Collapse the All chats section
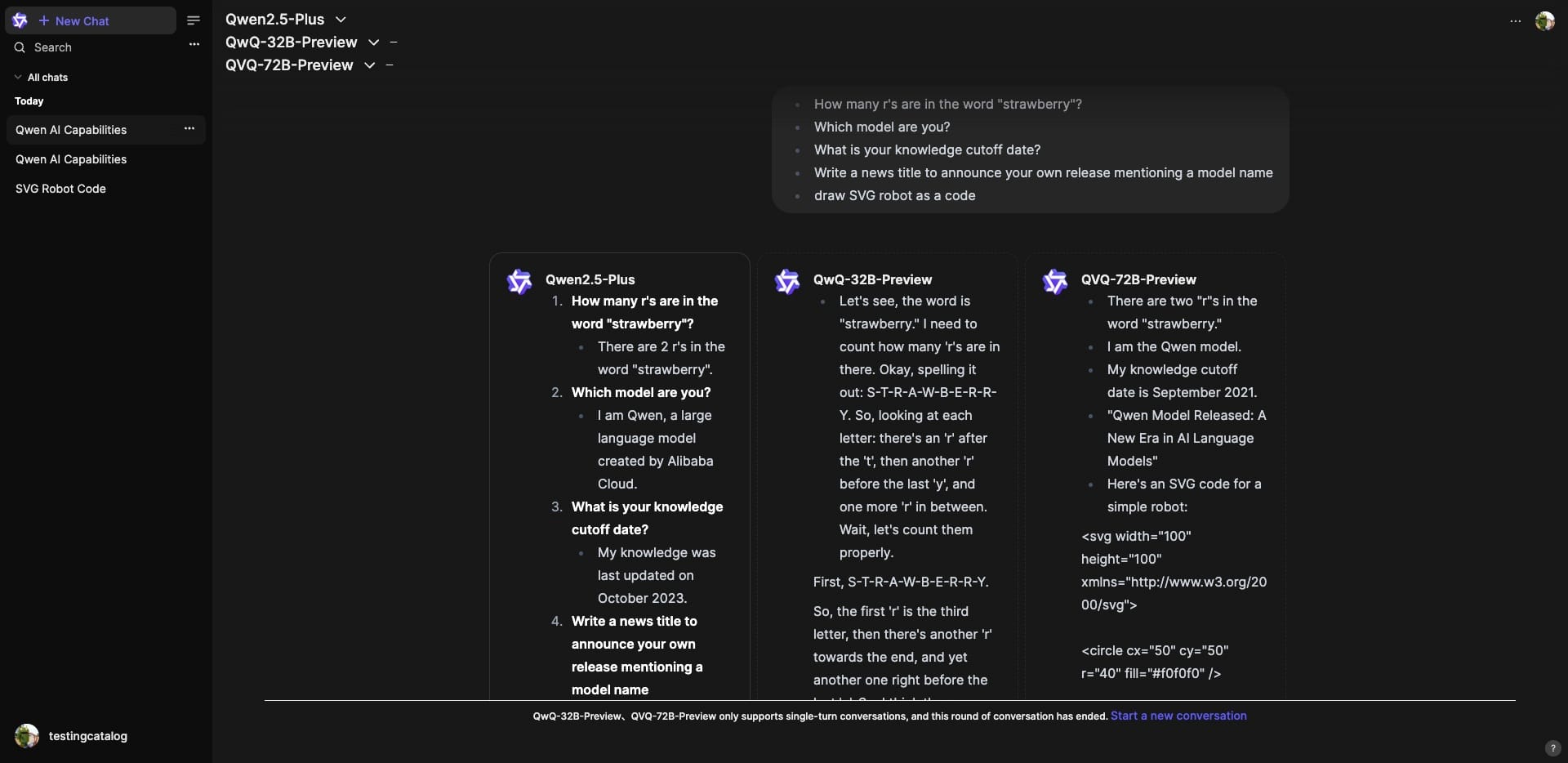Image resolution: width=1568 pixels, height=763 pixels. [41, 78]
